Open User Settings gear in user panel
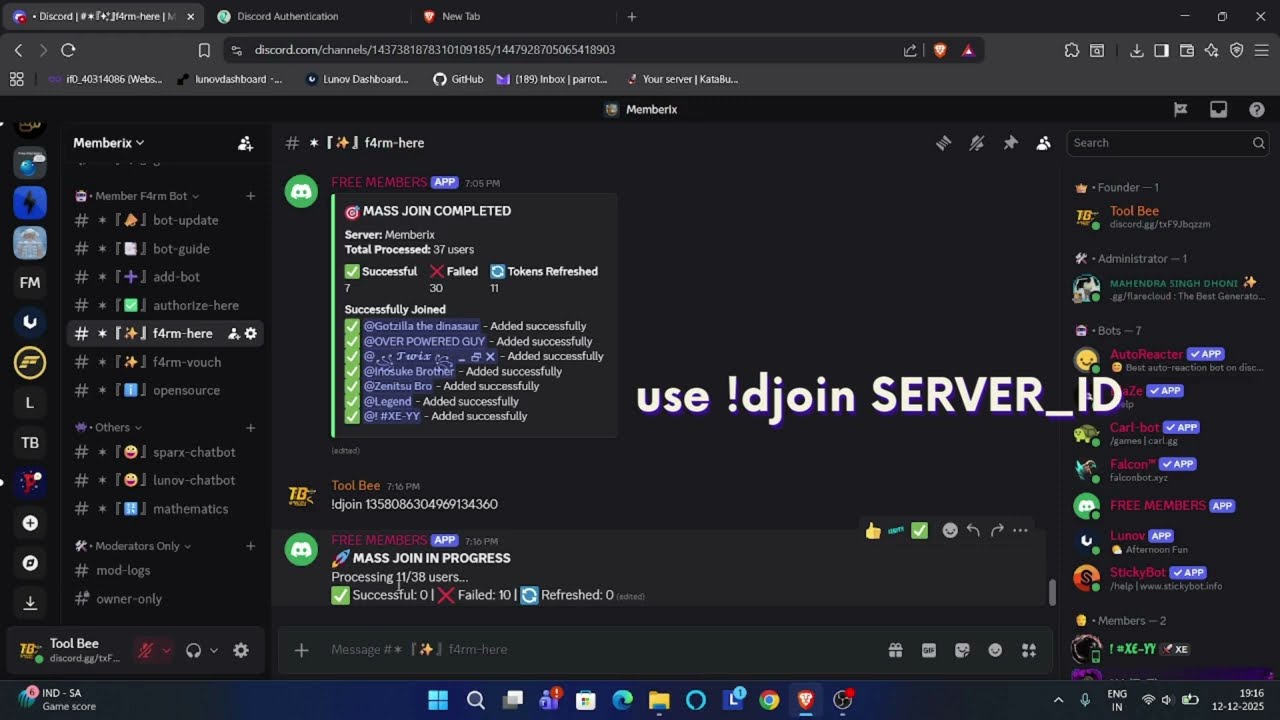This screenshot has width=1280, height=720. (241, 650)
